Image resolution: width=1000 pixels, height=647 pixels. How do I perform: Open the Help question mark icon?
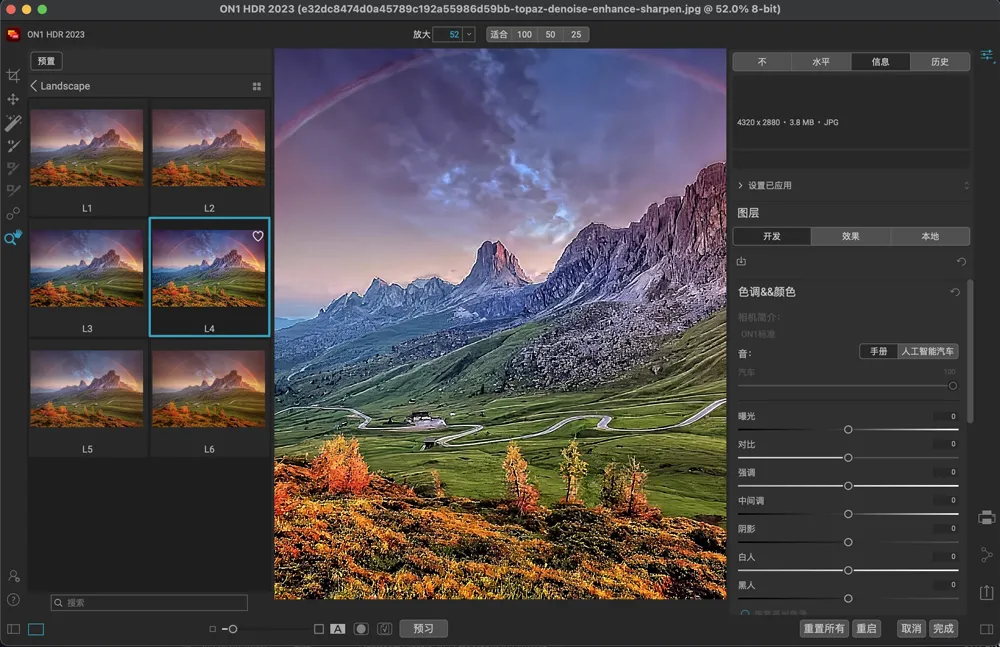click(13, 600)
